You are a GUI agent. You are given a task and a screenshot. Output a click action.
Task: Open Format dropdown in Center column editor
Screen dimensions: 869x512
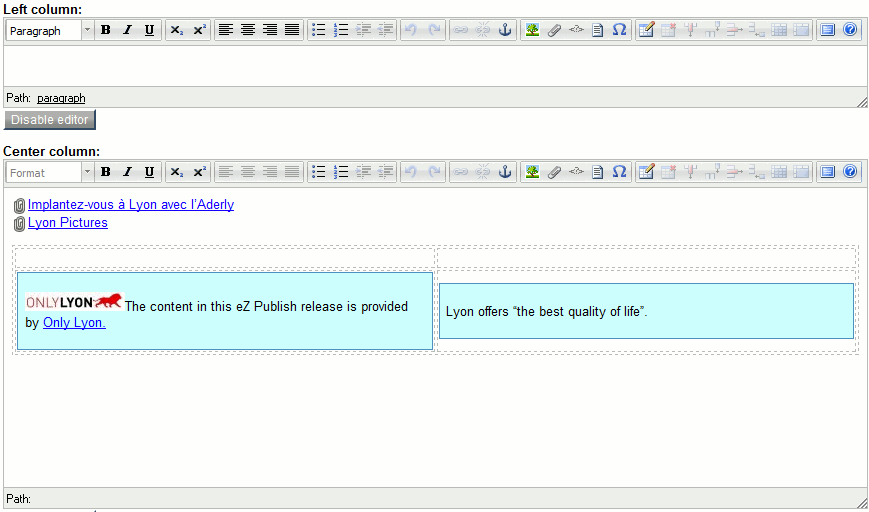(x=50, y=172)
